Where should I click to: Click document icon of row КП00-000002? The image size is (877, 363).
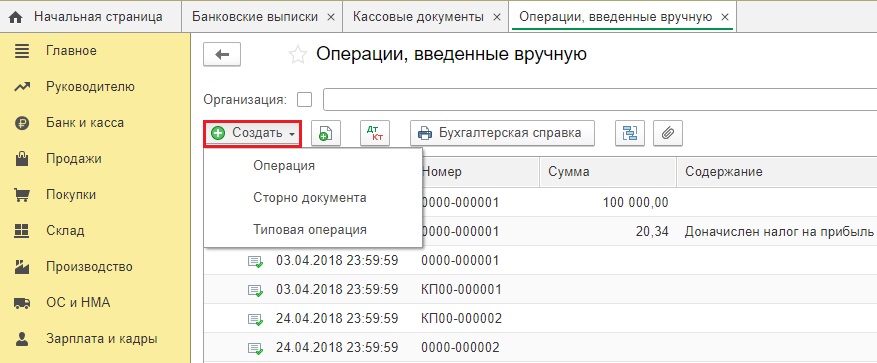[256, 319]
